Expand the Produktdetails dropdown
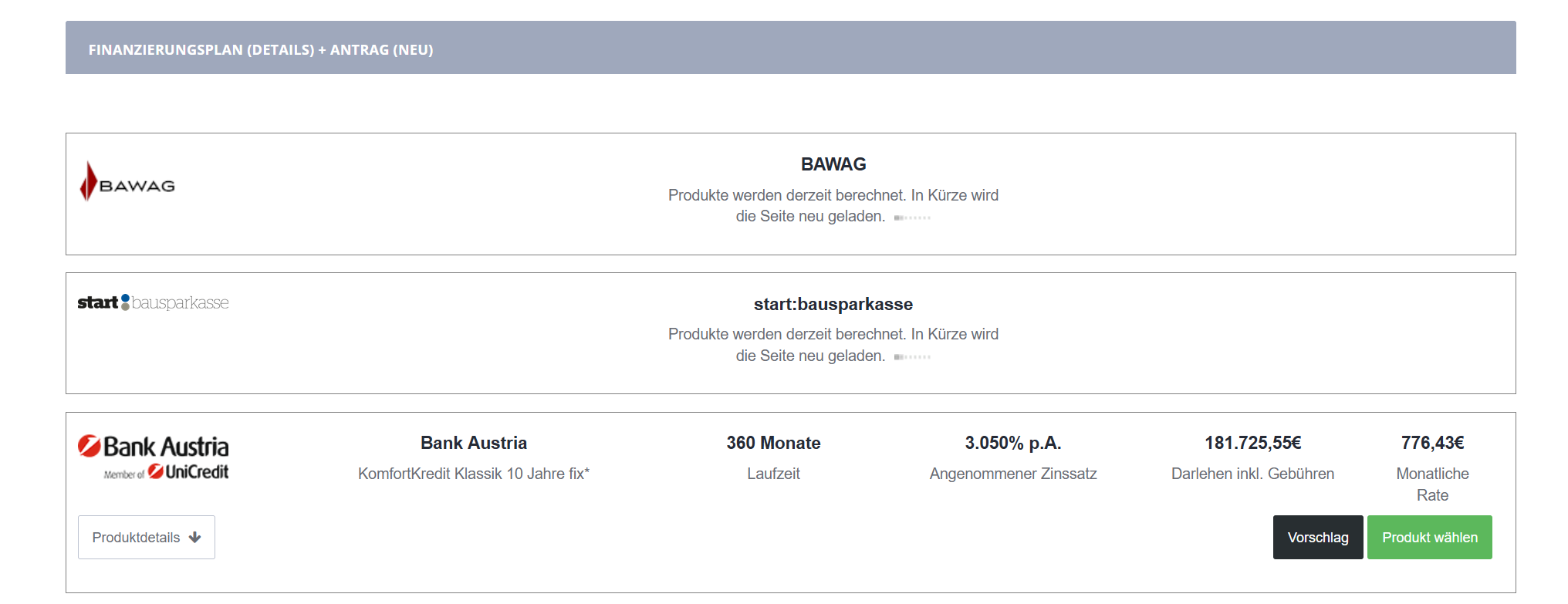 pos(147,538)
